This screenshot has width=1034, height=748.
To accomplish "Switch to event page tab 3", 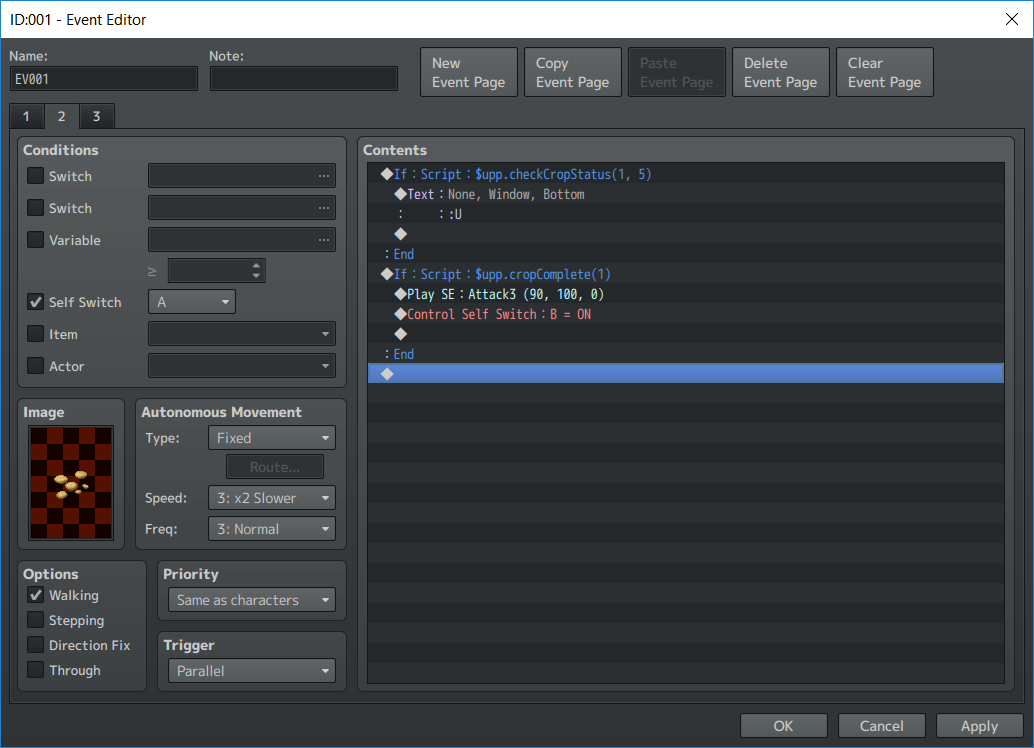I will click(96, 117).
